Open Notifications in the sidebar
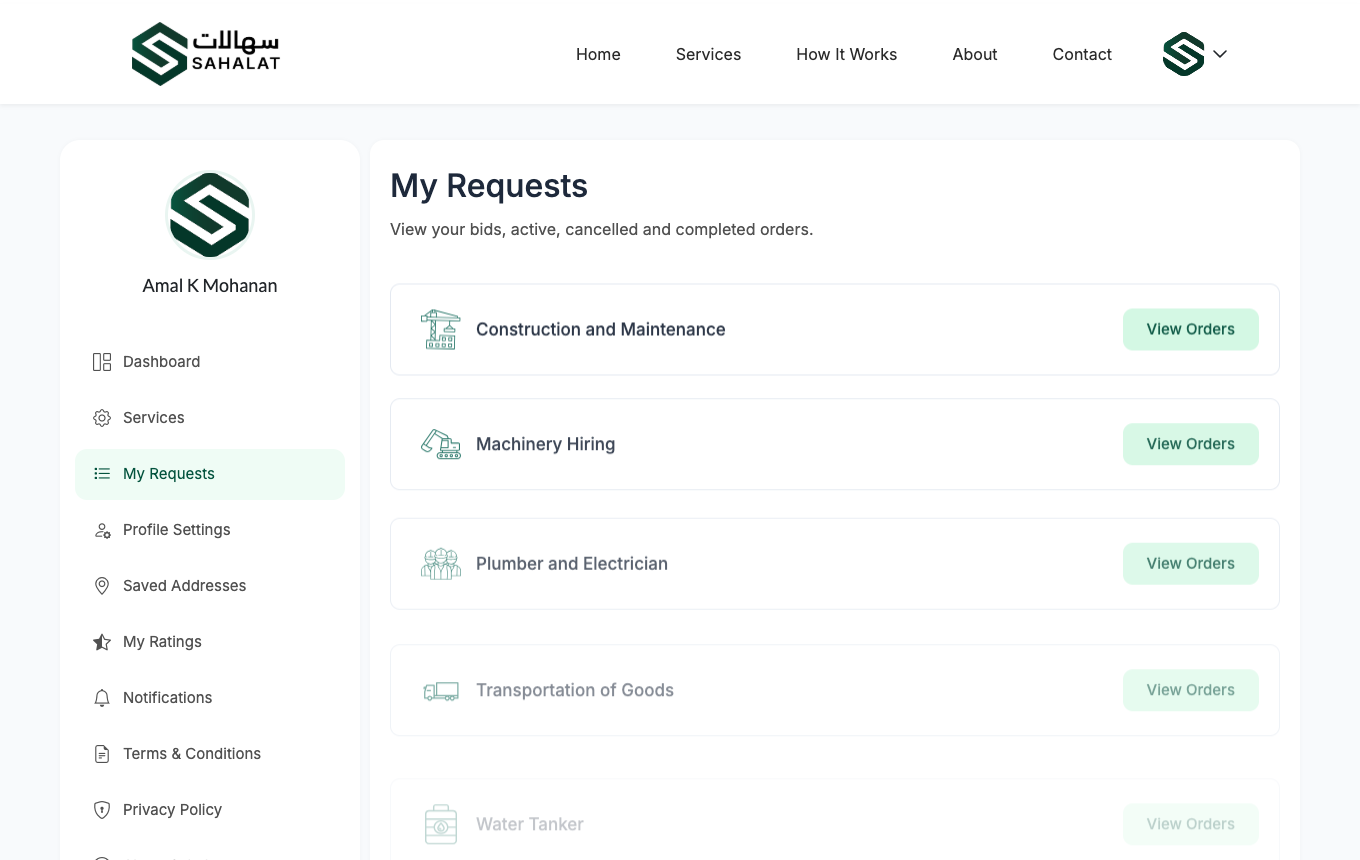This screenshot has height=860, width=1360. [210, 698]
